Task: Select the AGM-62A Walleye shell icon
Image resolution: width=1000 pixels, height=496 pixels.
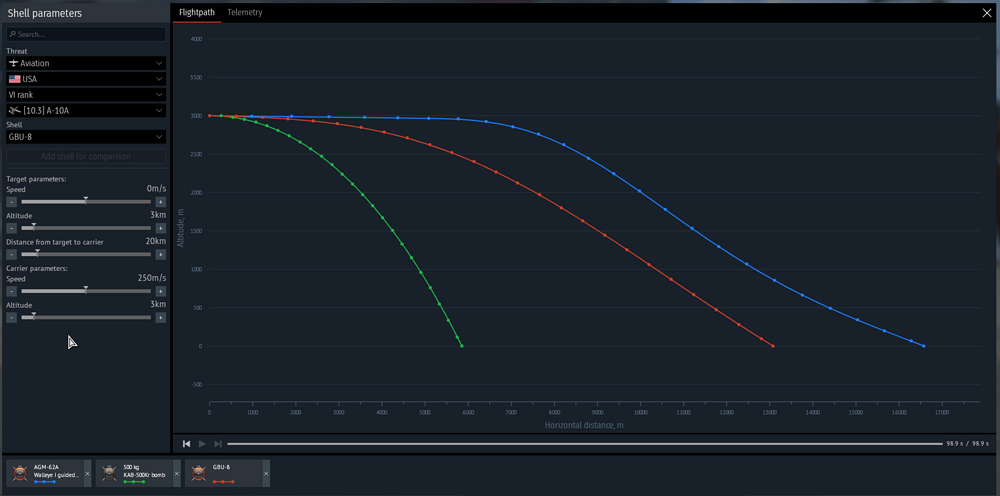Action: 20,472
